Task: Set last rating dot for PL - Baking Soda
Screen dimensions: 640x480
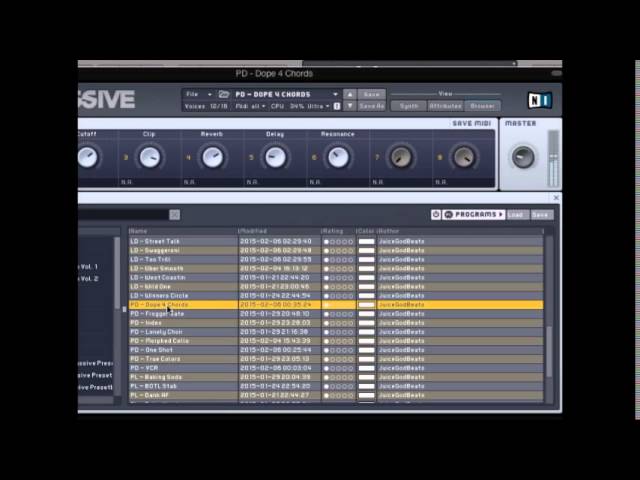Action: point(351,377)
